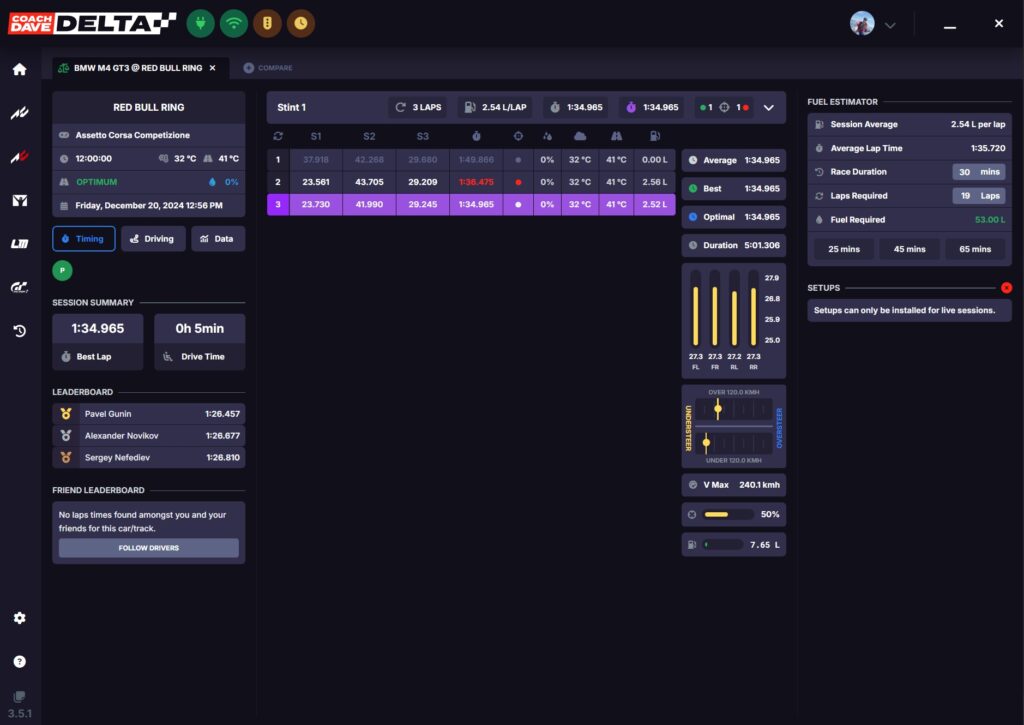Click the green plug connection status icon
This screenshot has height=725, width=1024.
pyautogui.click(x=201, y=23)
